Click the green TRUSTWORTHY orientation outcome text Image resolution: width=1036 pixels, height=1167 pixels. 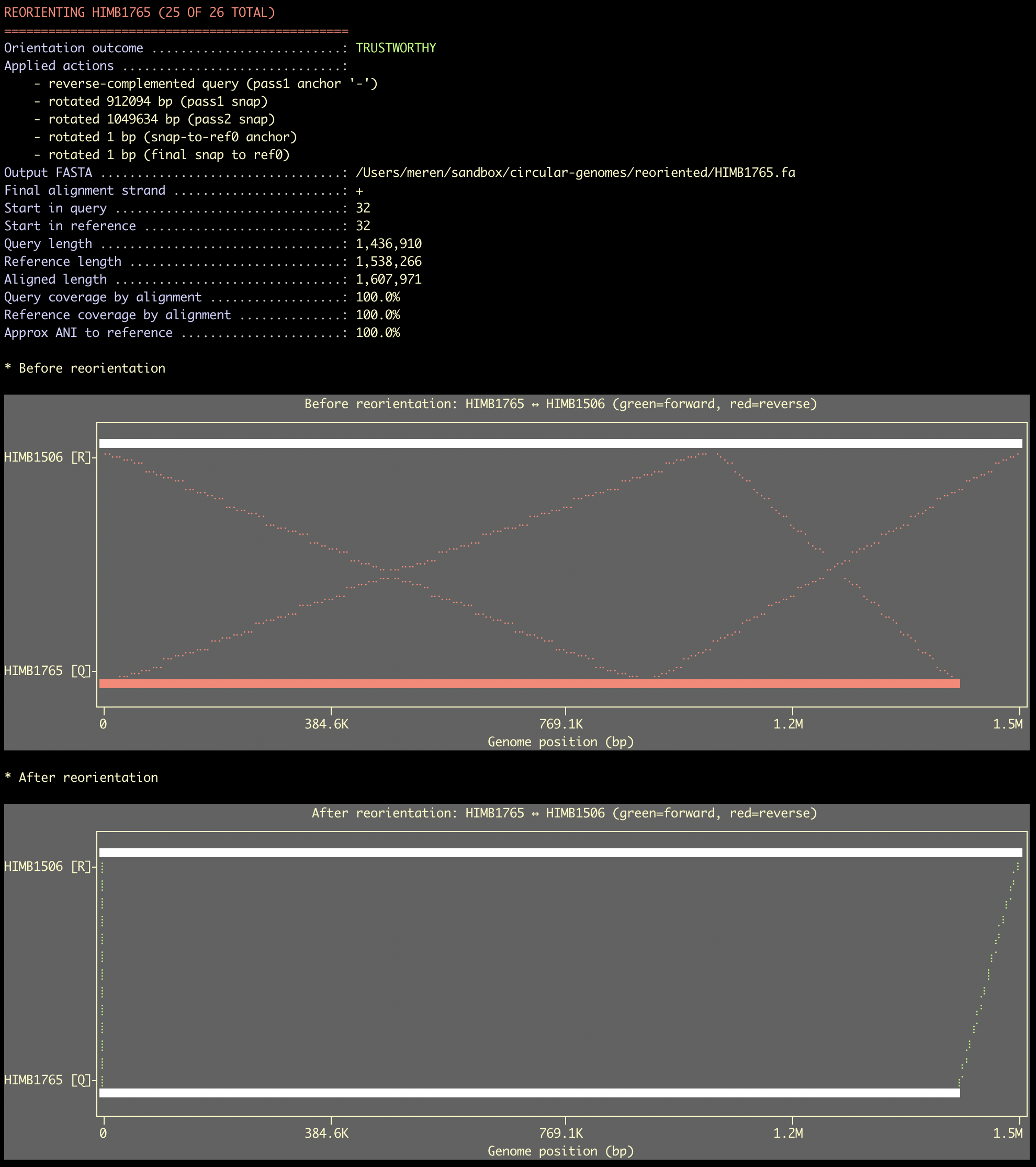[x=396, y=48]
